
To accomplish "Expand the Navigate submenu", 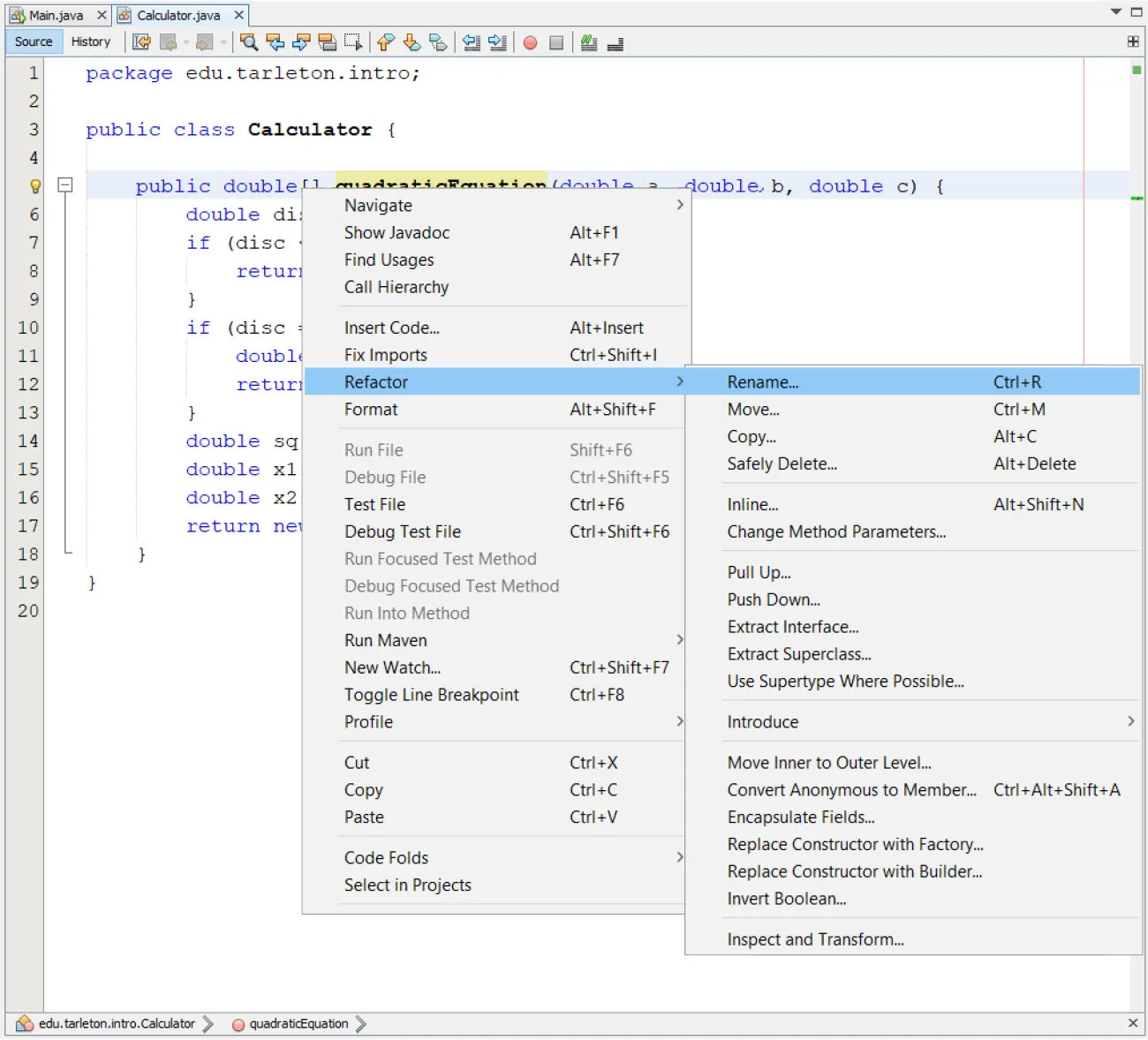I will tap(378, 205).
